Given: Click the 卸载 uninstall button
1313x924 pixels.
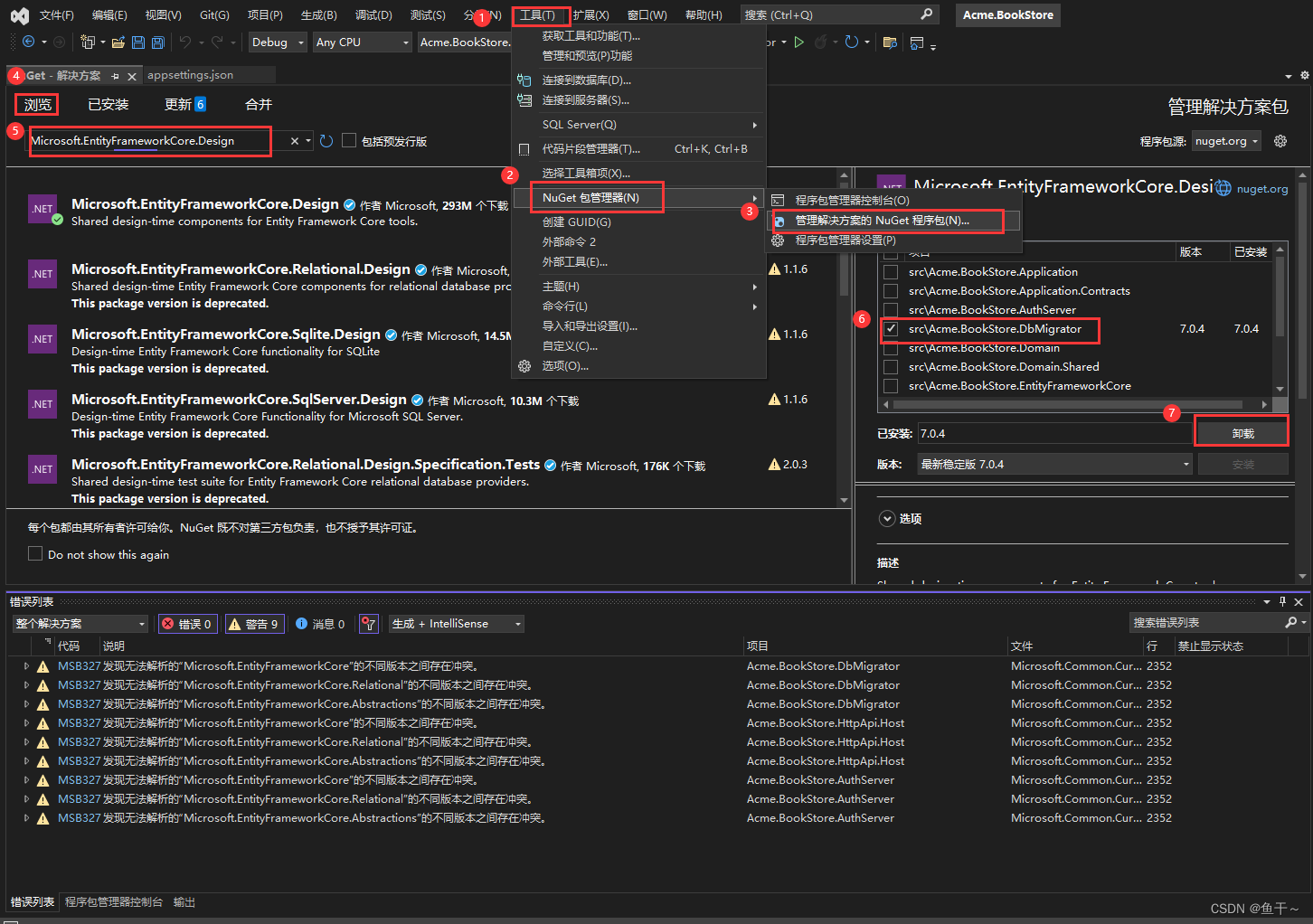Looking at the screenshot, I should [x=1242, y=434].
